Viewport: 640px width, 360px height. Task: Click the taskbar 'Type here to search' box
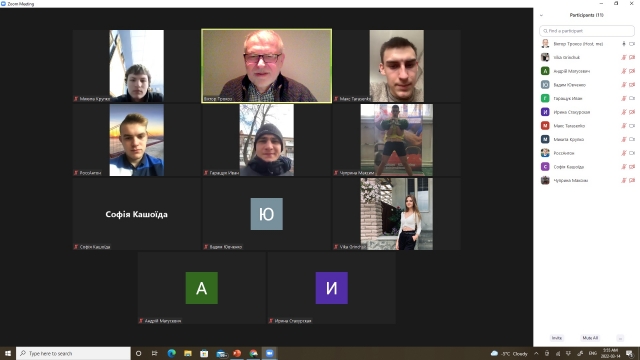[x=73, y=353]
